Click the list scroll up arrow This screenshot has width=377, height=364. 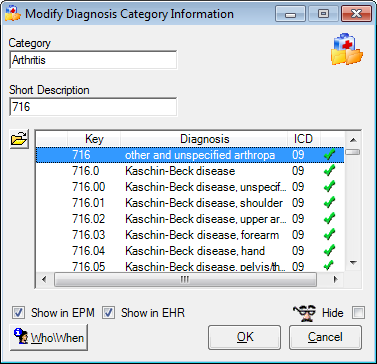(353, 140)
